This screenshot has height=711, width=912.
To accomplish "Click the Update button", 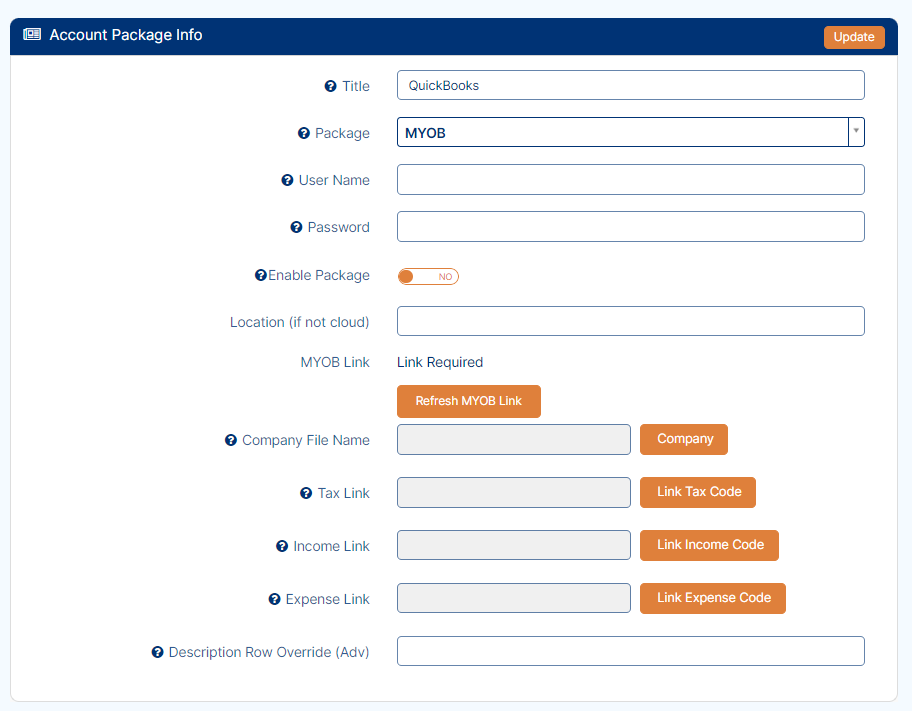I will point(854,37).
